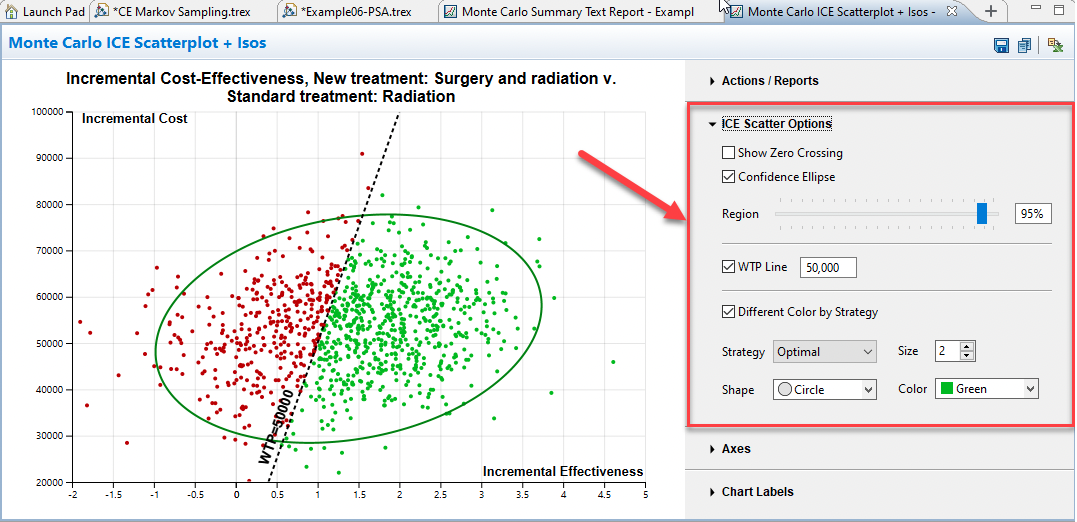
Task: Click the plus icon to add a tab
Action: point(991,11)
